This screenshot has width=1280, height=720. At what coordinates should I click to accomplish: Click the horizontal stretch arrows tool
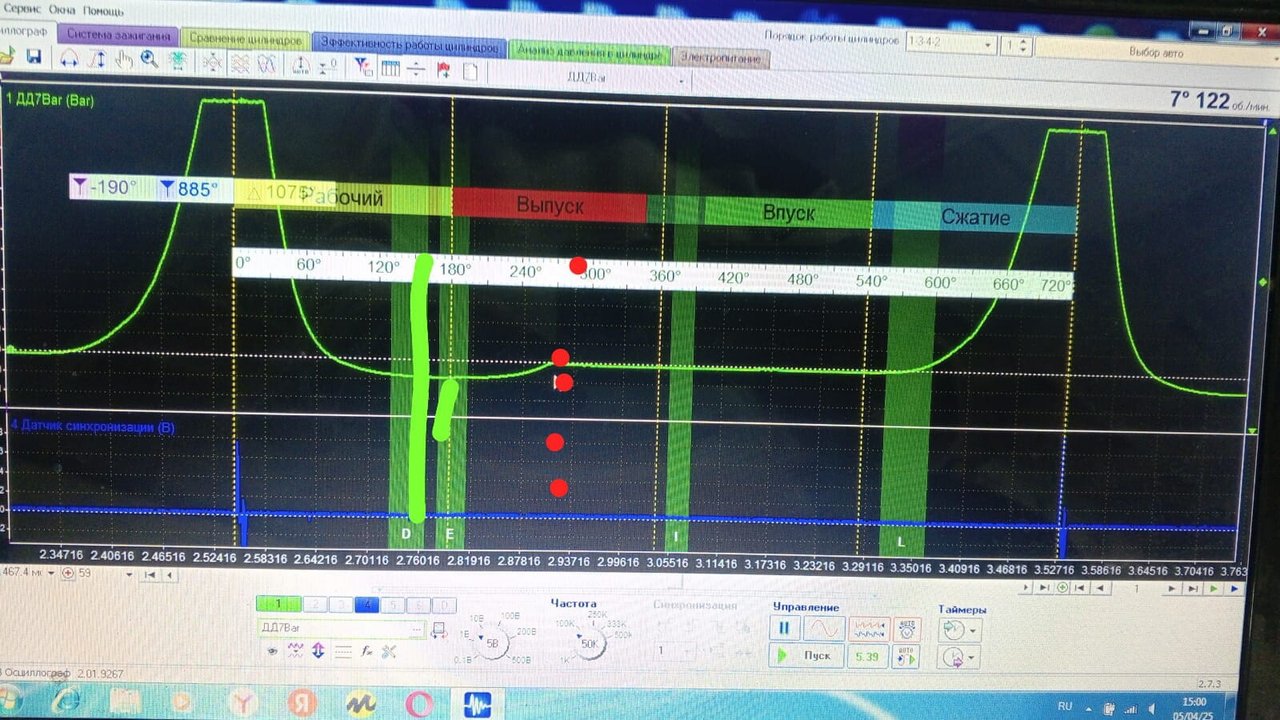[x=69, y=59]
